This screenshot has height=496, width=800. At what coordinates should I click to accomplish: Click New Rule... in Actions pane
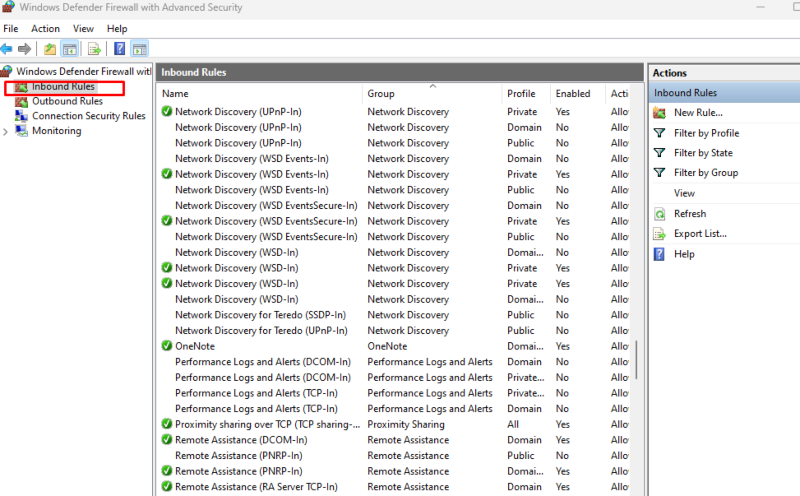(698, 113)
